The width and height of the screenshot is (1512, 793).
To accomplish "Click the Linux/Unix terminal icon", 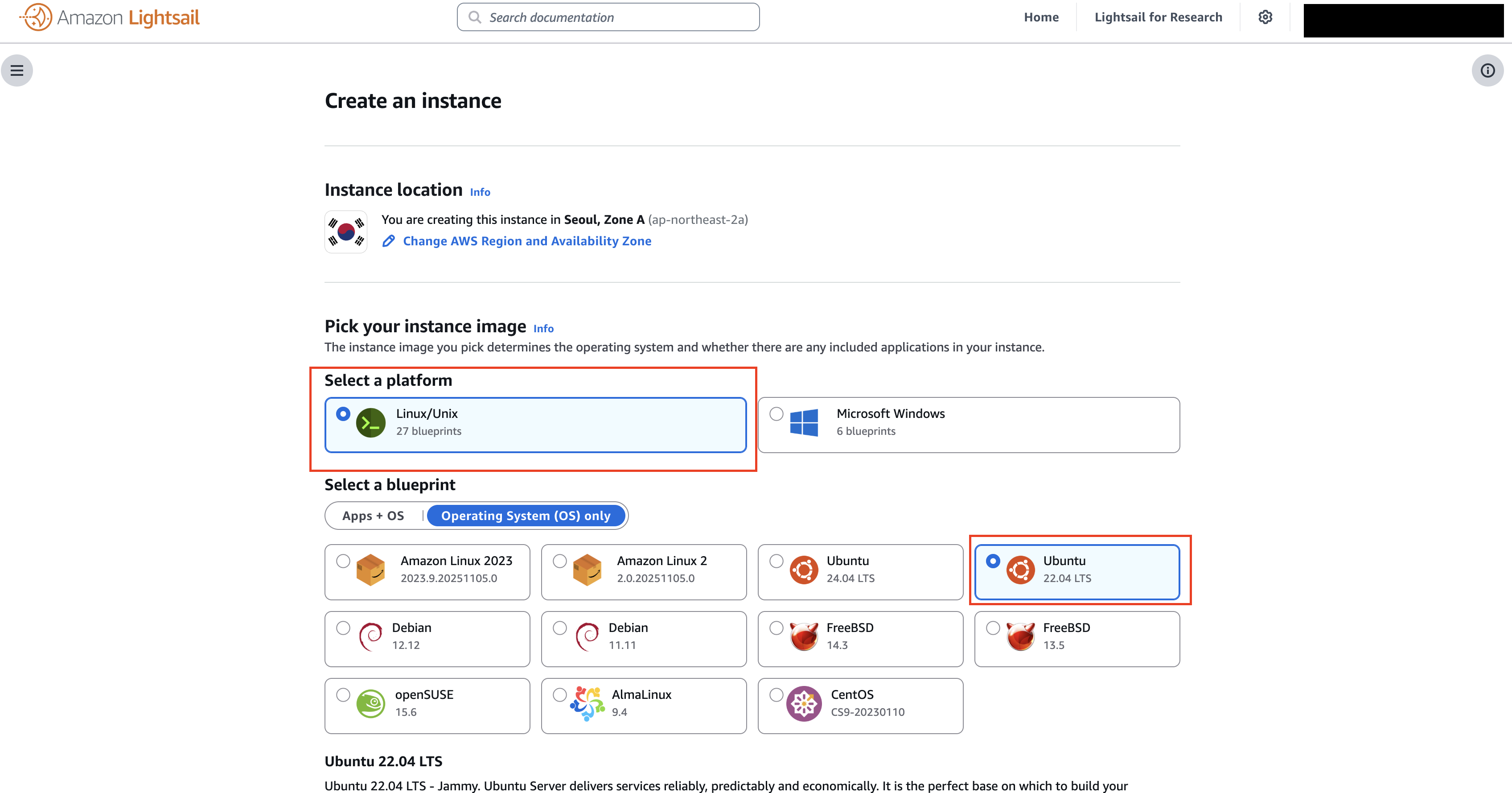I will pos(371,422).
